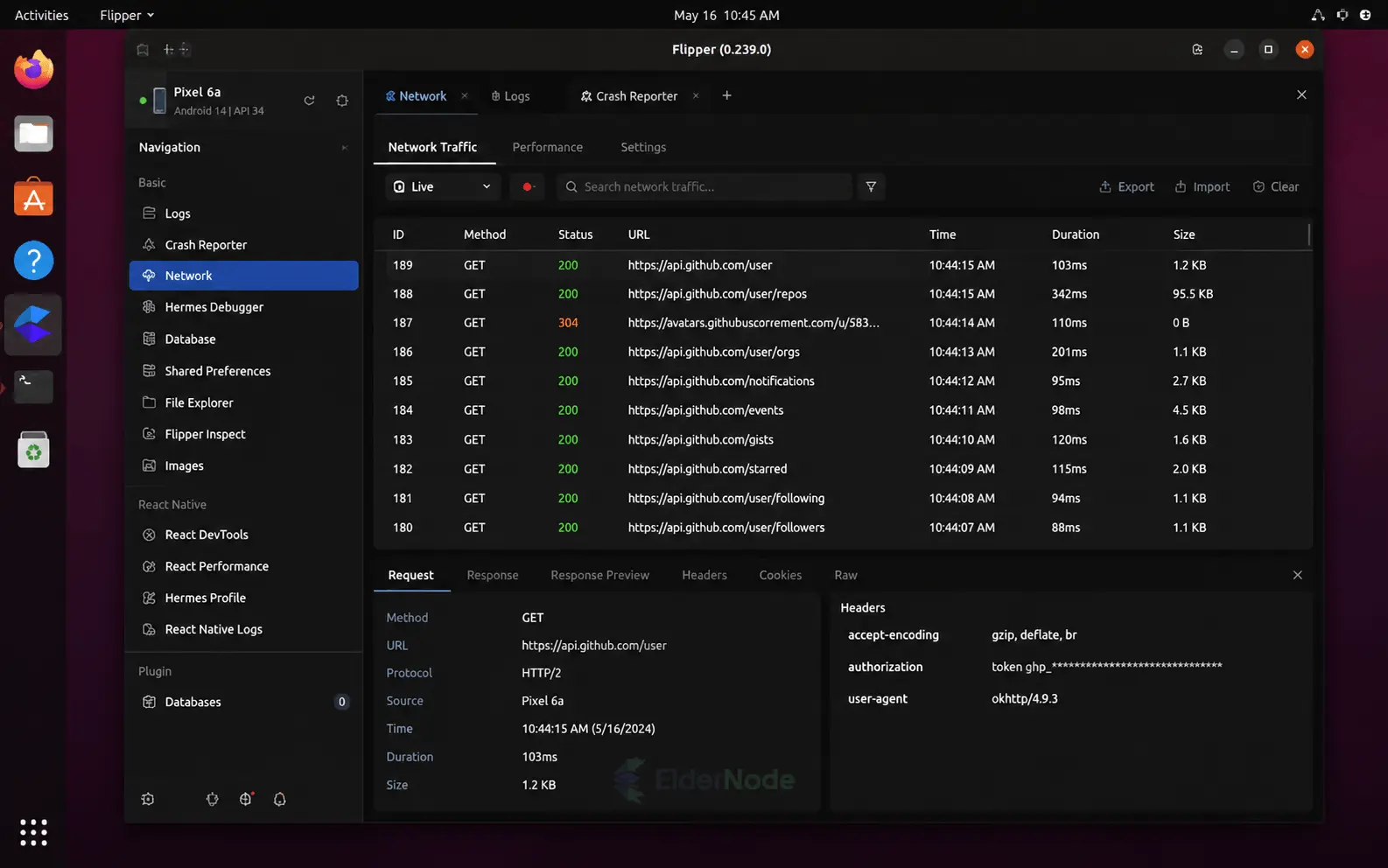Switch to the Performance tab

pyautogui.click(x=547, y=147)
